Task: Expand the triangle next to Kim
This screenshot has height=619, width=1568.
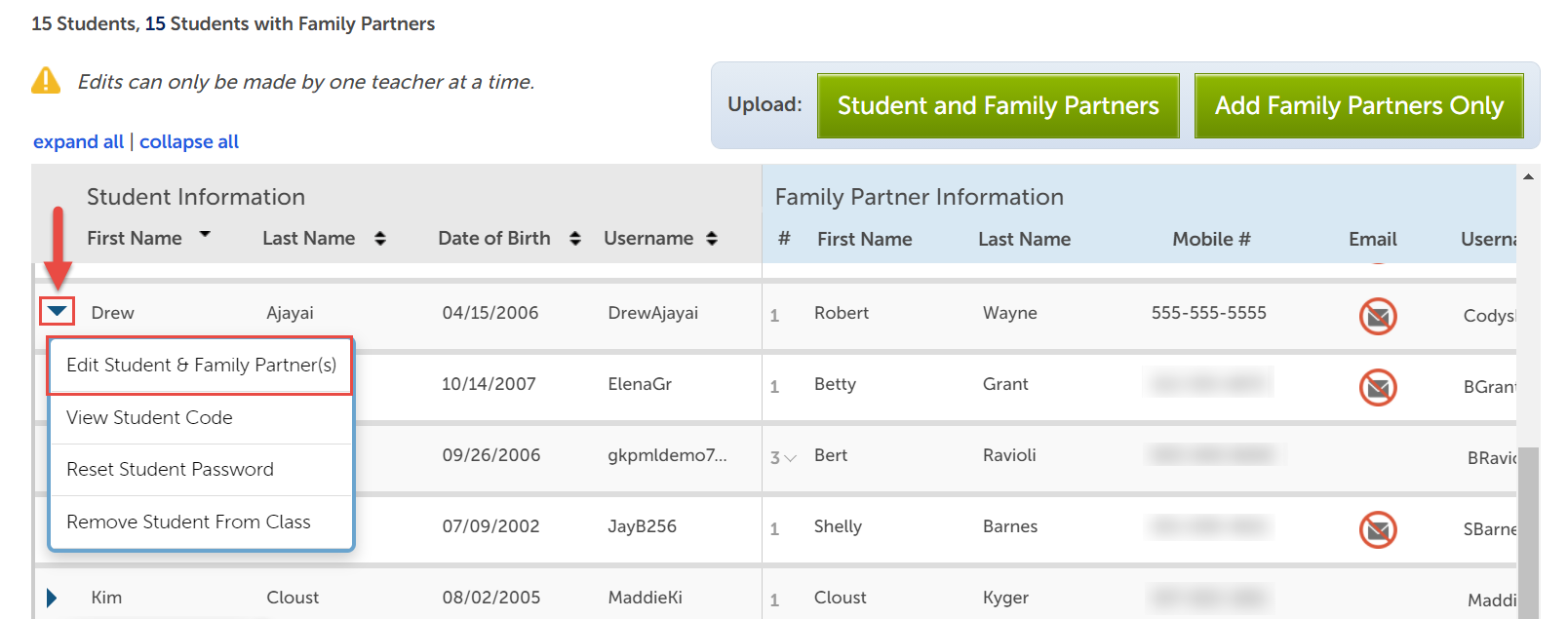Action: click(52, 598)
